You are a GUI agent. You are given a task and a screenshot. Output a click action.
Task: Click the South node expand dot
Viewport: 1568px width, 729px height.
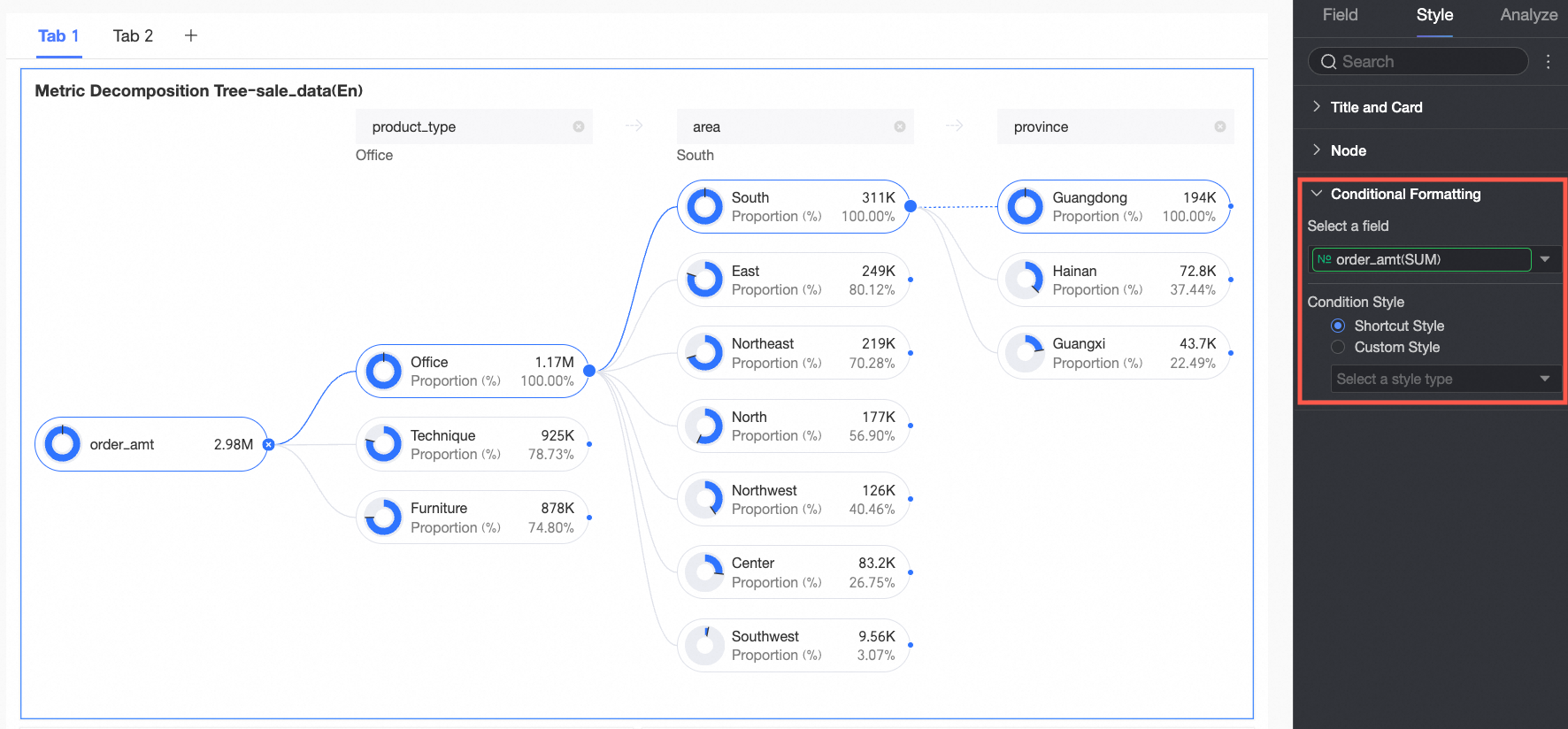pos(911,206)
